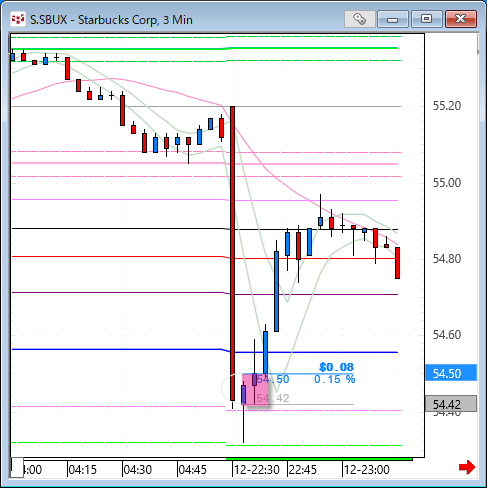Click the 0.15 % measurement text
487x488 pixels.
coord(335,379)
